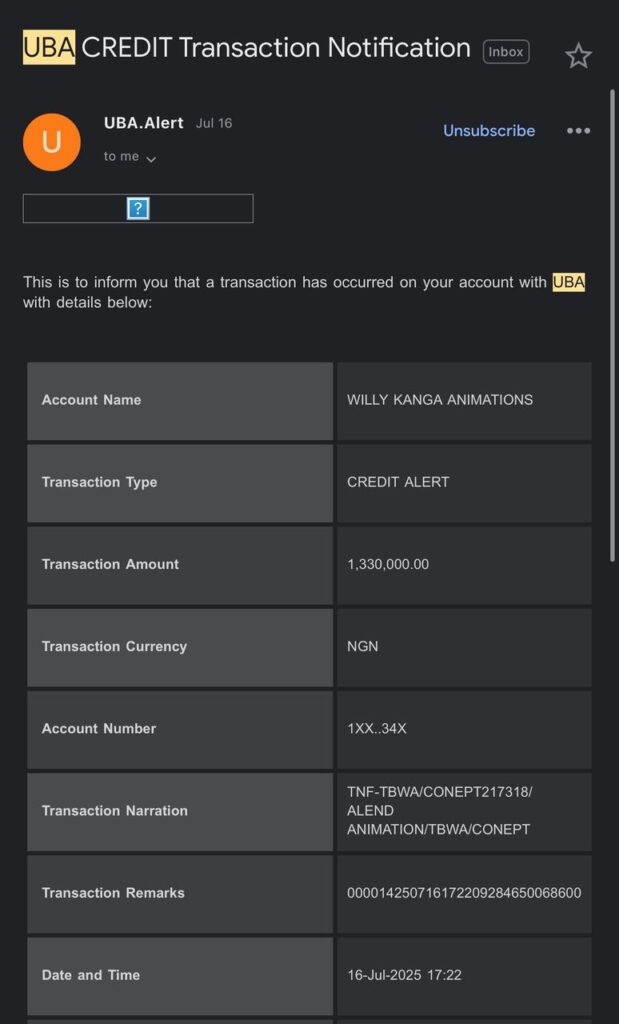Viewport: 619px width, 1024px height.
Task: Click sender name UBA.Alert
Action: click(144, 123)
